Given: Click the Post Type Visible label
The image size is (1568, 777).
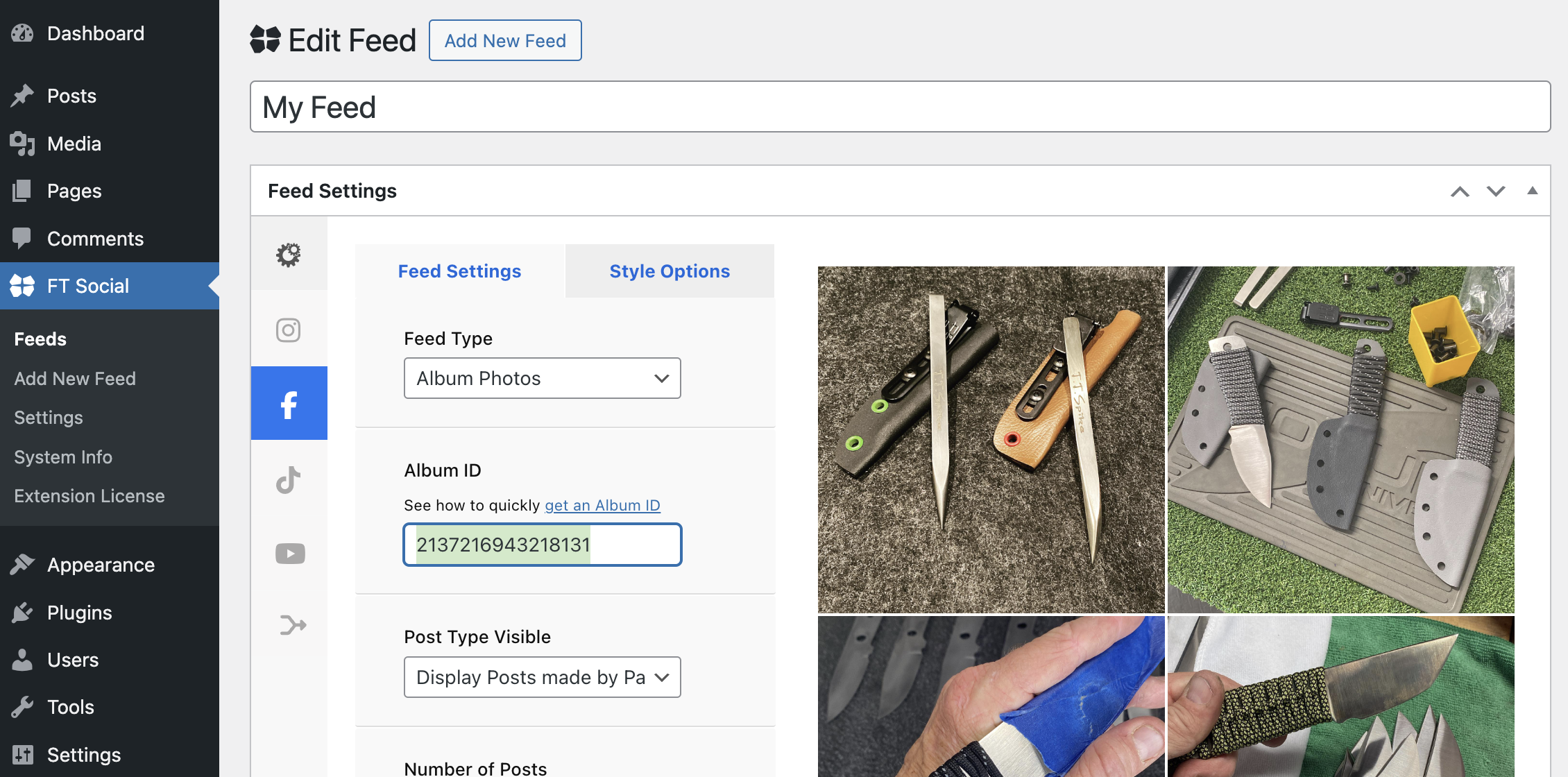Looking at the screenshot, I should [477, 637].
